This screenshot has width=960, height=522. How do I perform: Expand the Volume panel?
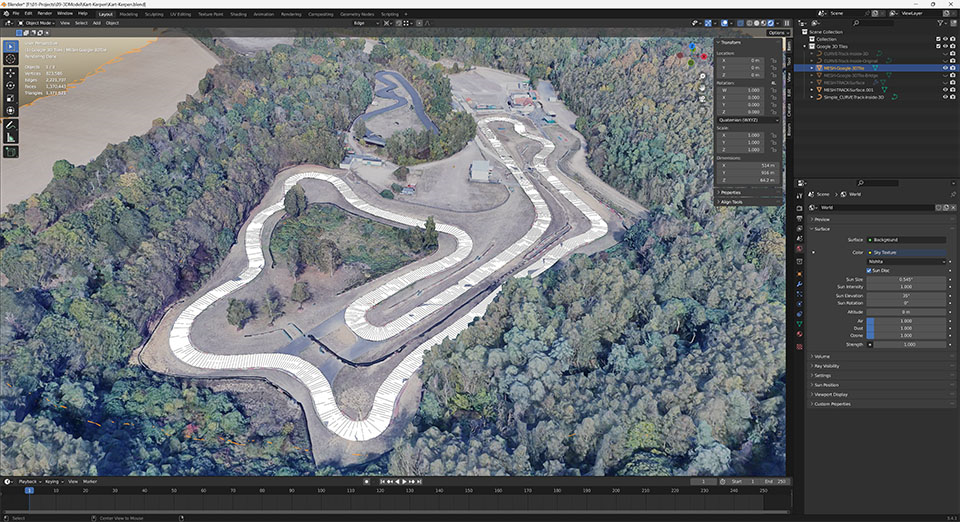tap(822, 356)
